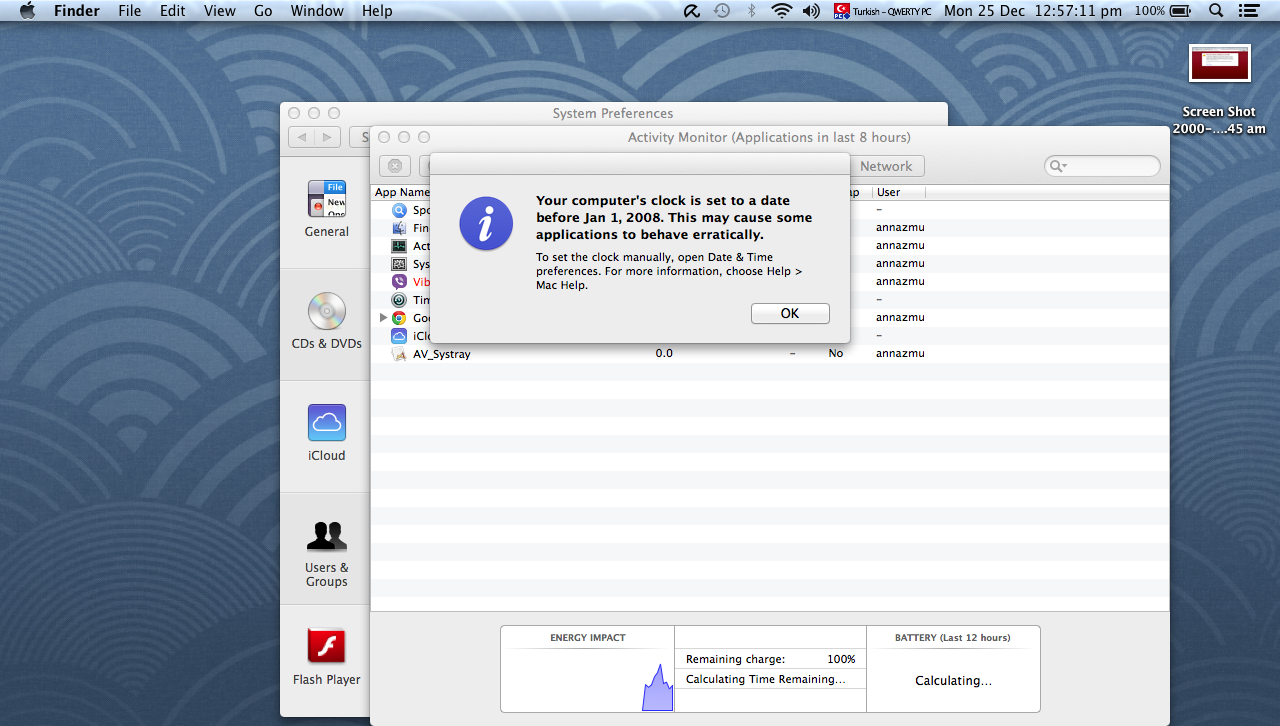This screenshot has width=1280, height=726.
Task: Open the Finder menu in the menu bar
Action: coord(76,11)
